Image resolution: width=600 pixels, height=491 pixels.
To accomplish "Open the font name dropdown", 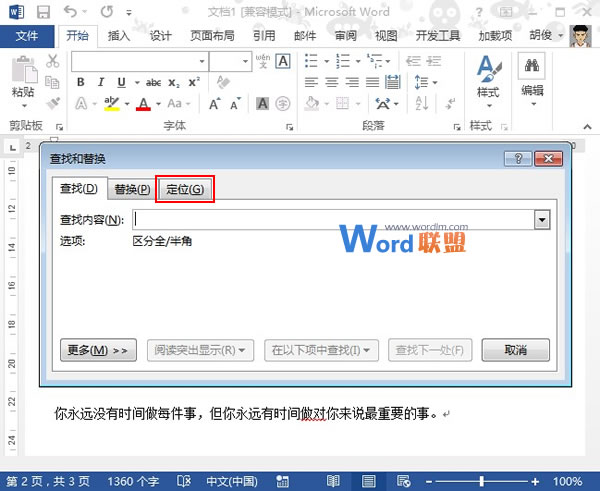I will coord(202,61).
